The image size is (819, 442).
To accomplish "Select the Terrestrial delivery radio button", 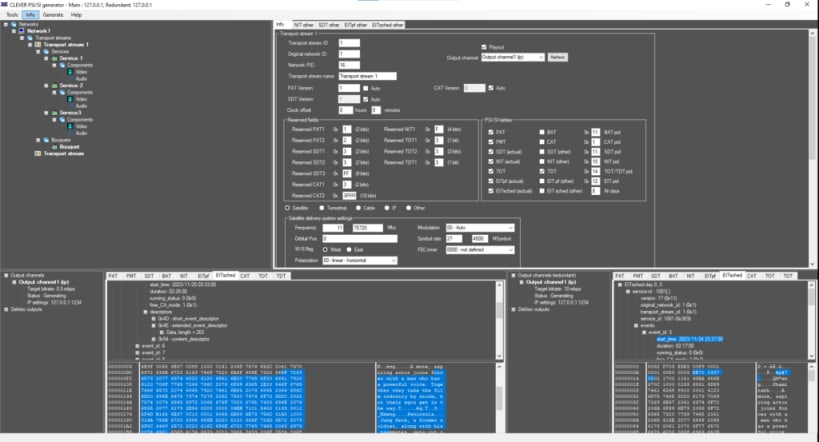I will [322, 208].
